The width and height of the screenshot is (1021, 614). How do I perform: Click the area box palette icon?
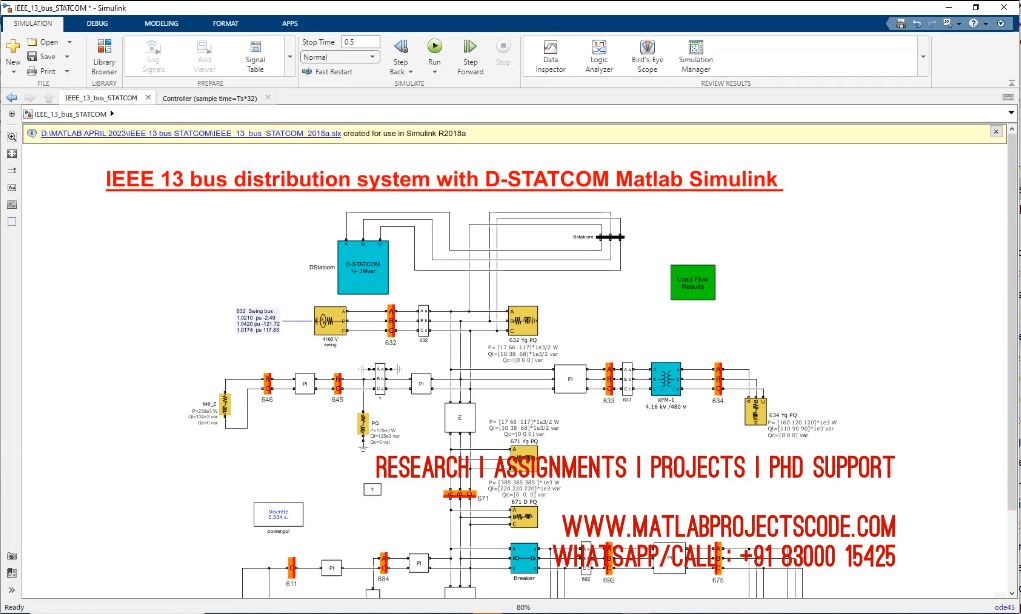tap(12, 221)
